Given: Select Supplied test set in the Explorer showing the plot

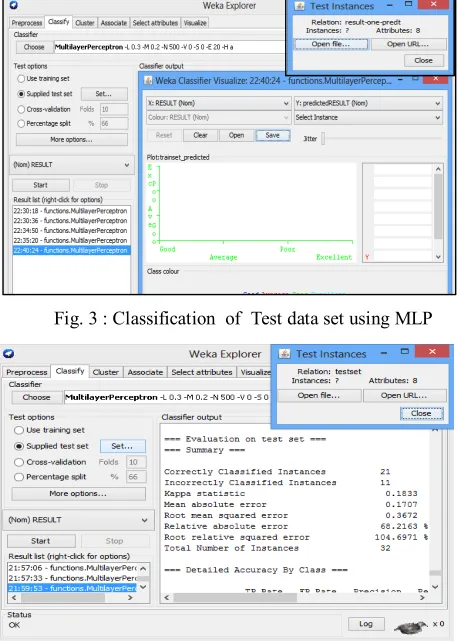Looking at the screenshot, I should click(21, 94).
